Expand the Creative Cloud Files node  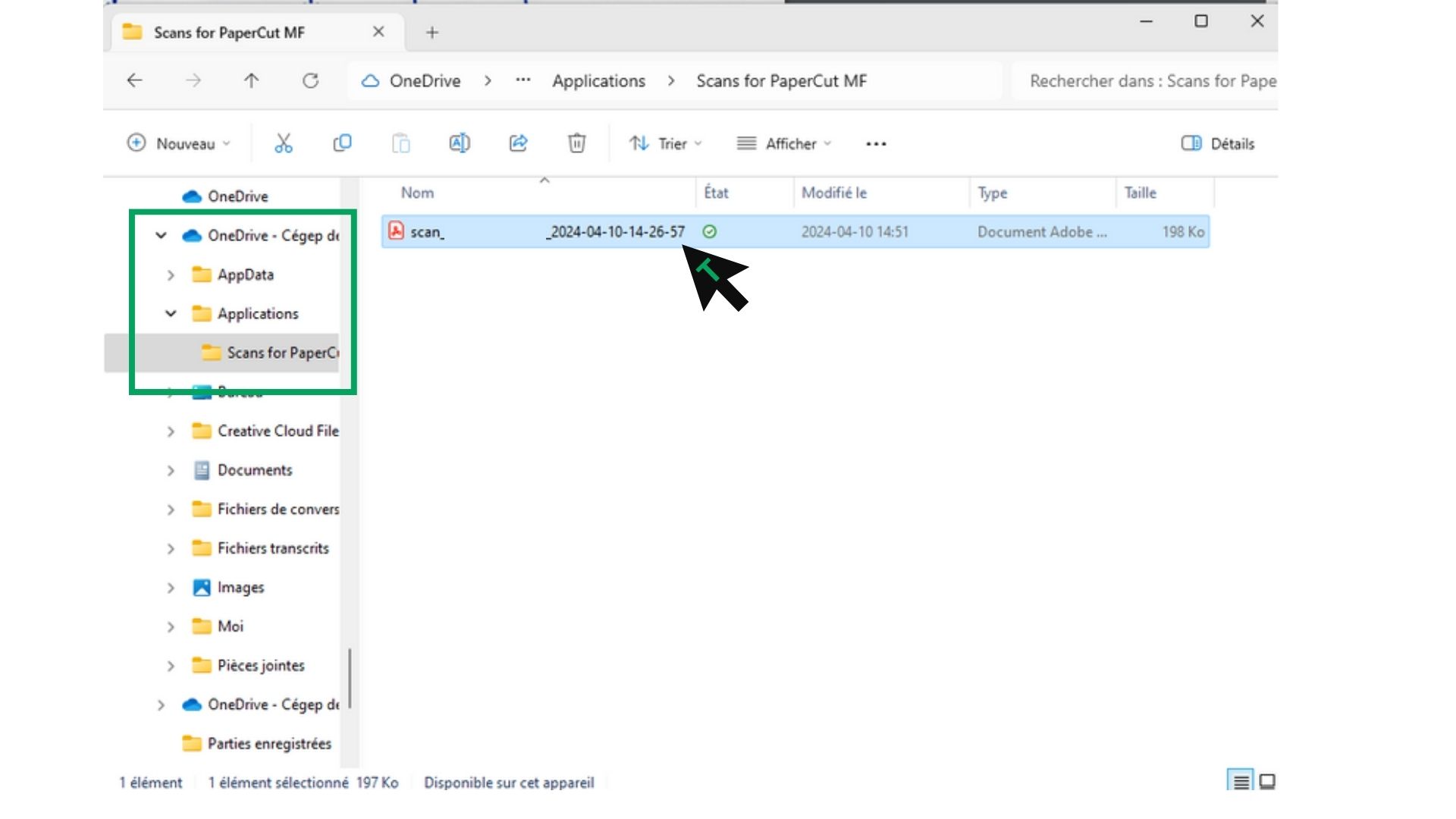(x=171, y=431)
